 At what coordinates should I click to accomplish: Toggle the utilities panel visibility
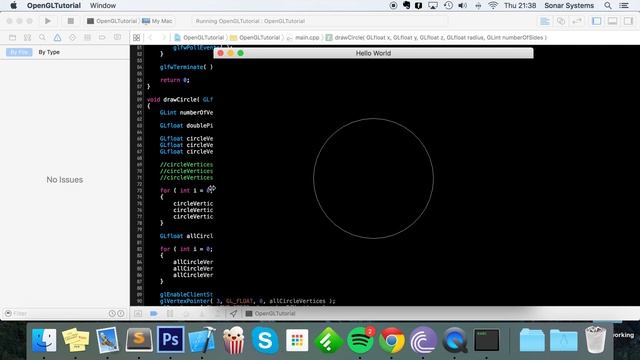(x=628, y=21)
